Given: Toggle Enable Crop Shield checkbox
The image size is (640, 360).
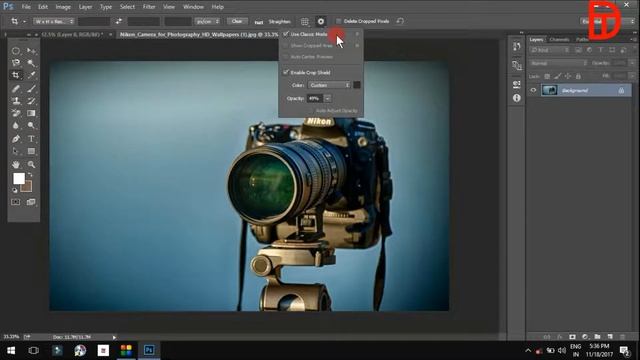Looking at the screenshot, I should coord(286,72).
